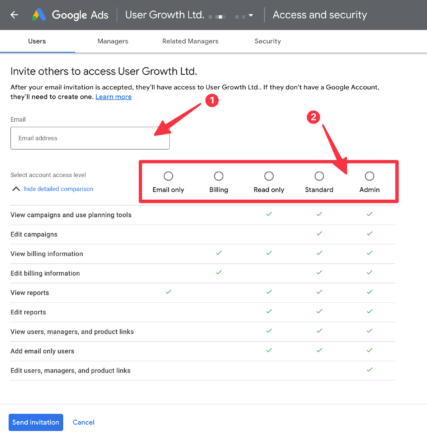Click the Billing checkmark in Edit billing information row
427x440 pixels.
click(219, 272)
